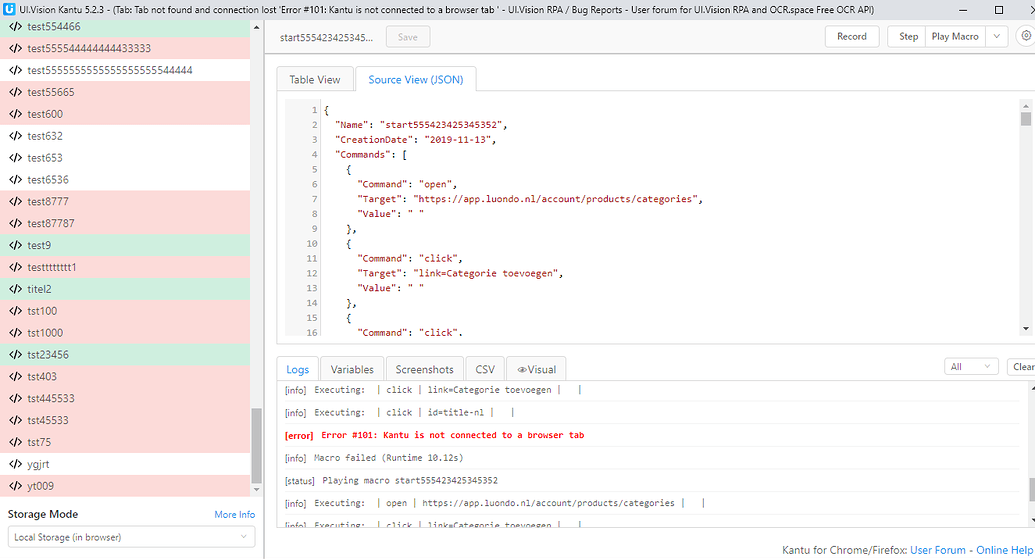Switch to the Table View tab
Viewport: 1035px width, 559px height.
pyautogui.click(x=315, y=80)
